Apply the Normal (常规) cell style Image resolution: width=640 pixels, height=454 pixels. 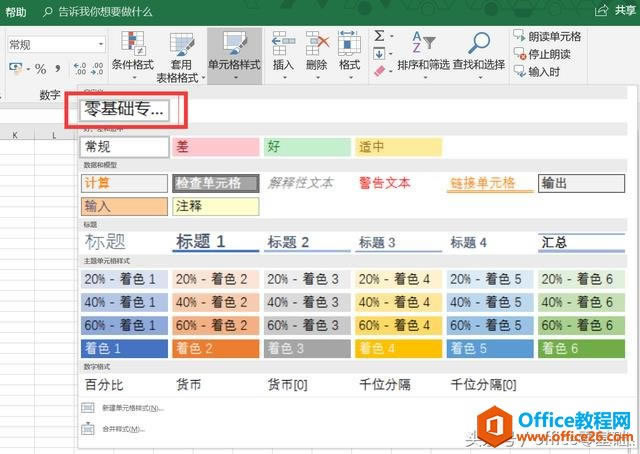124,147
